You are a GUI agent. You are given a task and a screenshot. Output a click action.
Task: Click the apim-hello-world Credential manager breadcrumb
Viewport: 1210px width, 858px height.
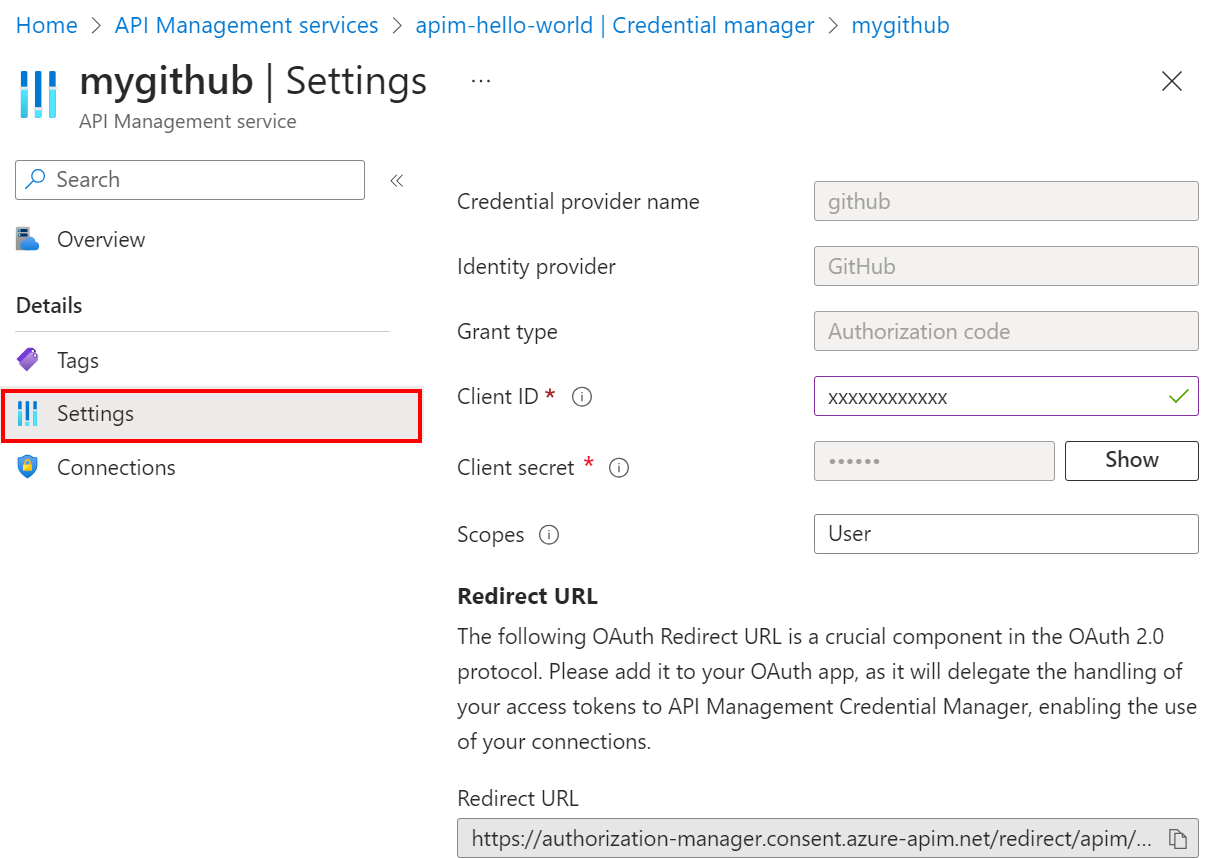point(614,24)
